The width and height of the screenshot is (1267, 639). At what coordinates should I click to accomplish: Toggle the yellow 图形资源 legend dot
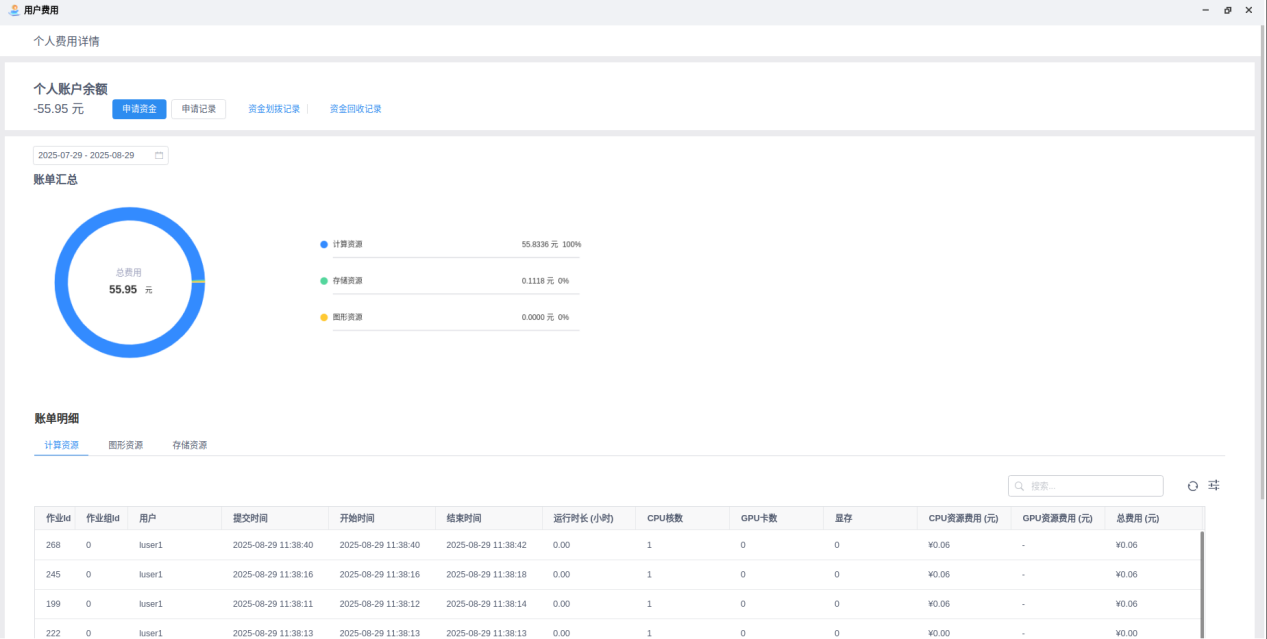point(324,317)
